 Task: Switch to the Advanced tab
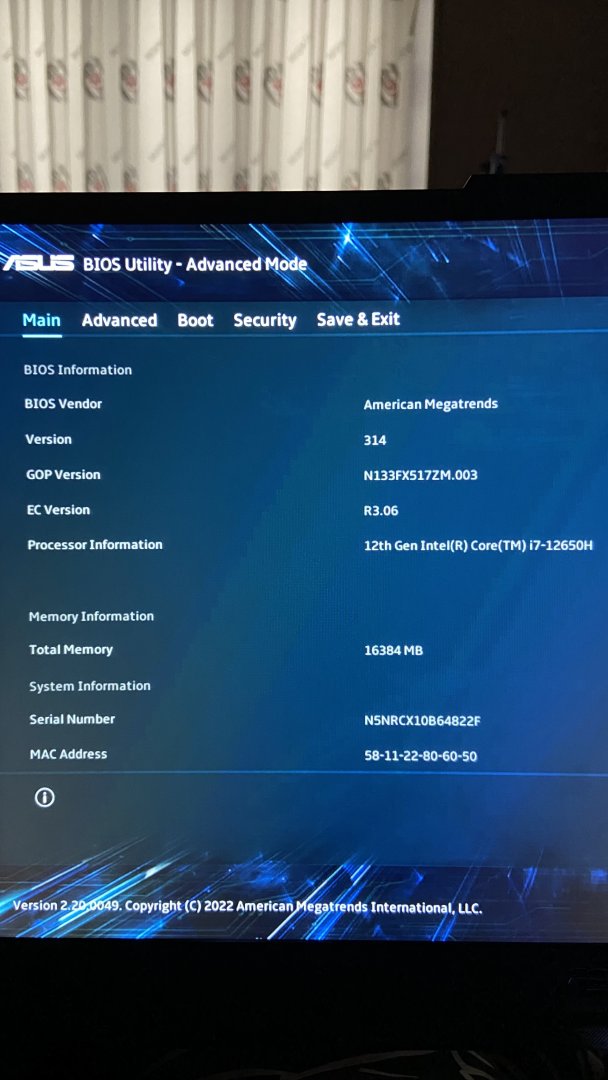click(119, 320)
